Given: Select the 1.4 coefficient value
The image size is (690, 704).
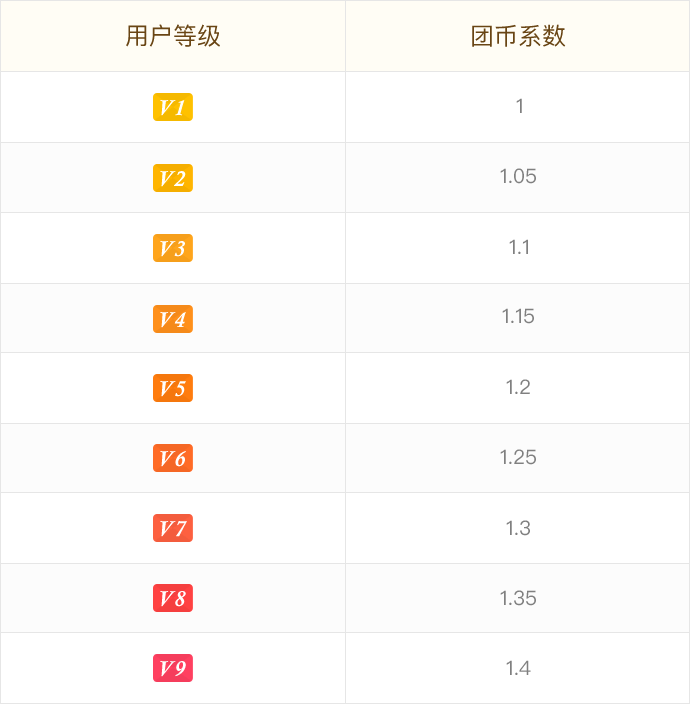Looking at the screenshot, I should tap(518, 669).
